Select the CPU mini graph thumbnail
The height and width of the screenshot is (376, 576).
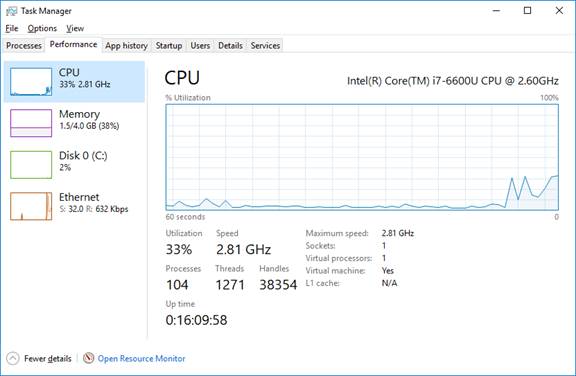31,82
